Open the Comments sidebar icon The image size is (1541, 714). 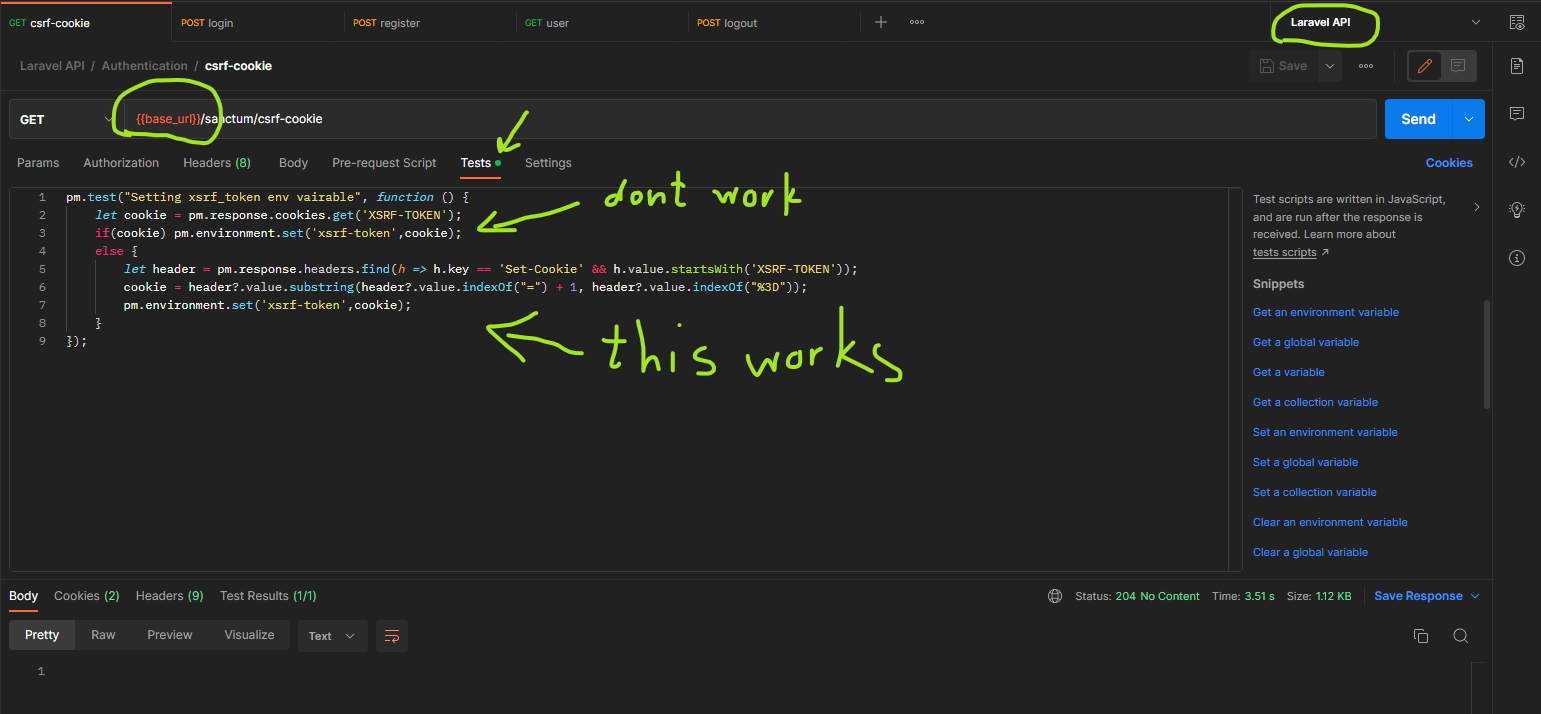1517,113
